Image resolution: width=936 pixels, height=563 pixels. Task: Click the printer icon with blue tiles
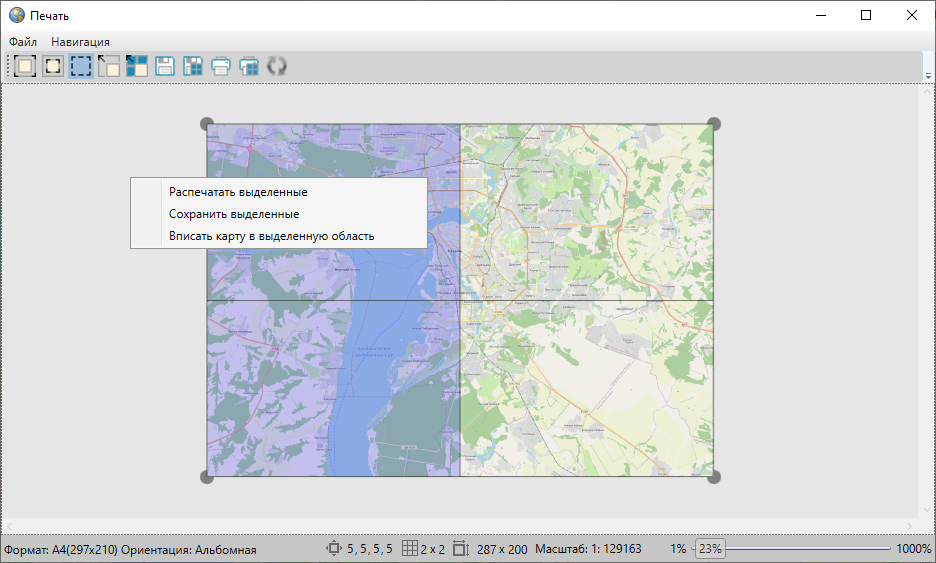coord(249,66)
